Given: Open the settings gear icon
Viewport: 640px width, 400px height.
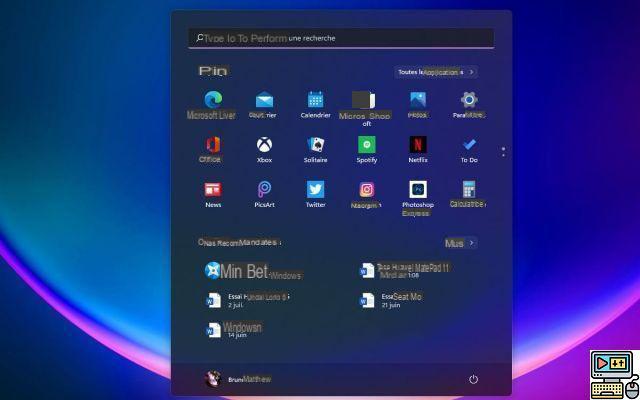Looking at the screenshot, I should 469,100.
